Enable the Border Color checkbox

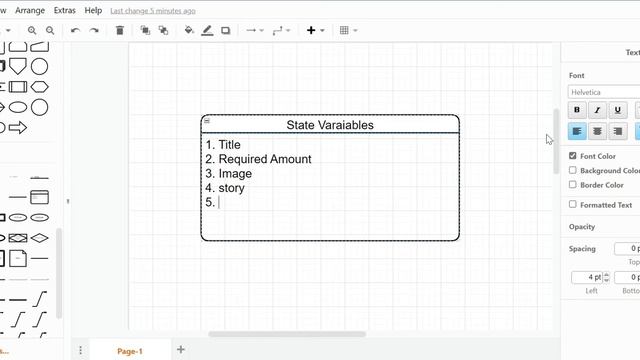(x=573, y=184)
